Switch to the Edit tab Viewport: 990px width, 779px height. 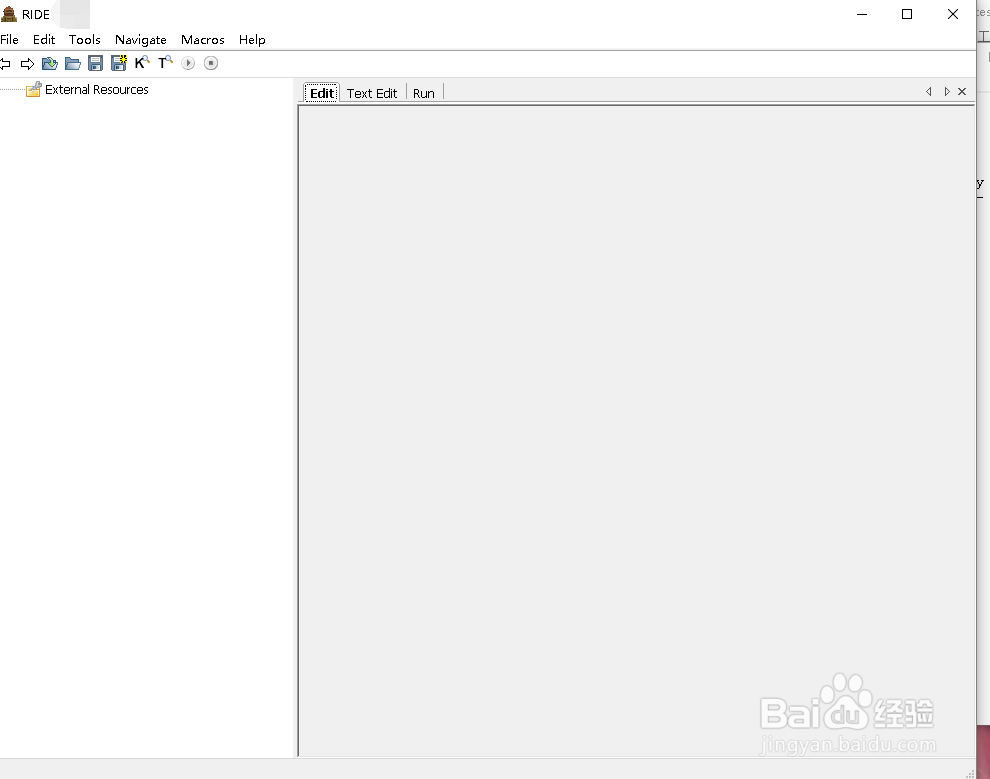[322, 93]
